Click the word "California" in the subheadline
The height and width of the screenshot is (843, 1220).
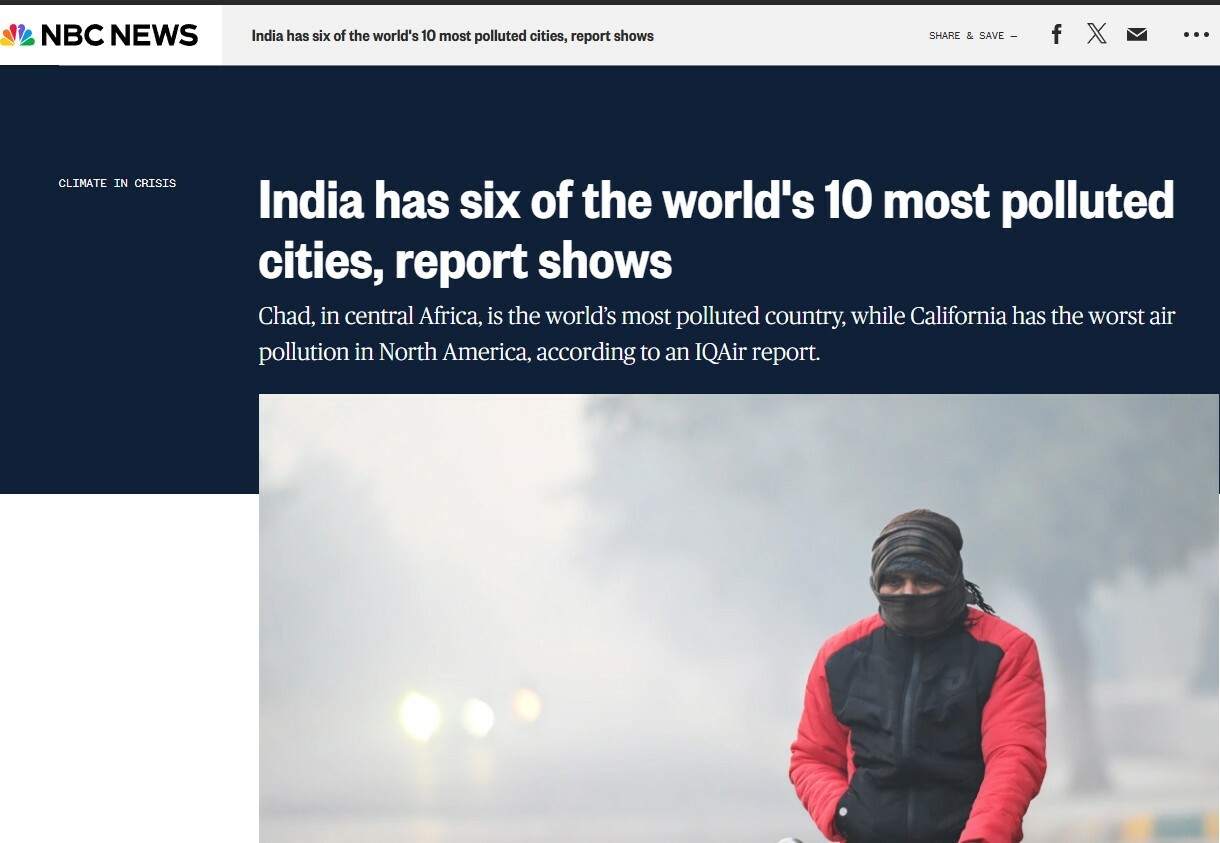[958, 316]
